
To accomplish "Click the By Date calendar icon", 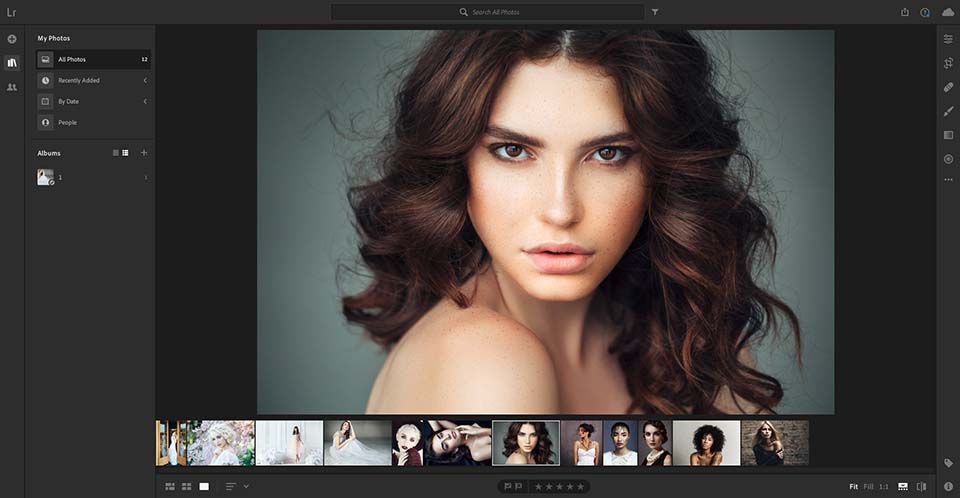I will pos(45,101).
